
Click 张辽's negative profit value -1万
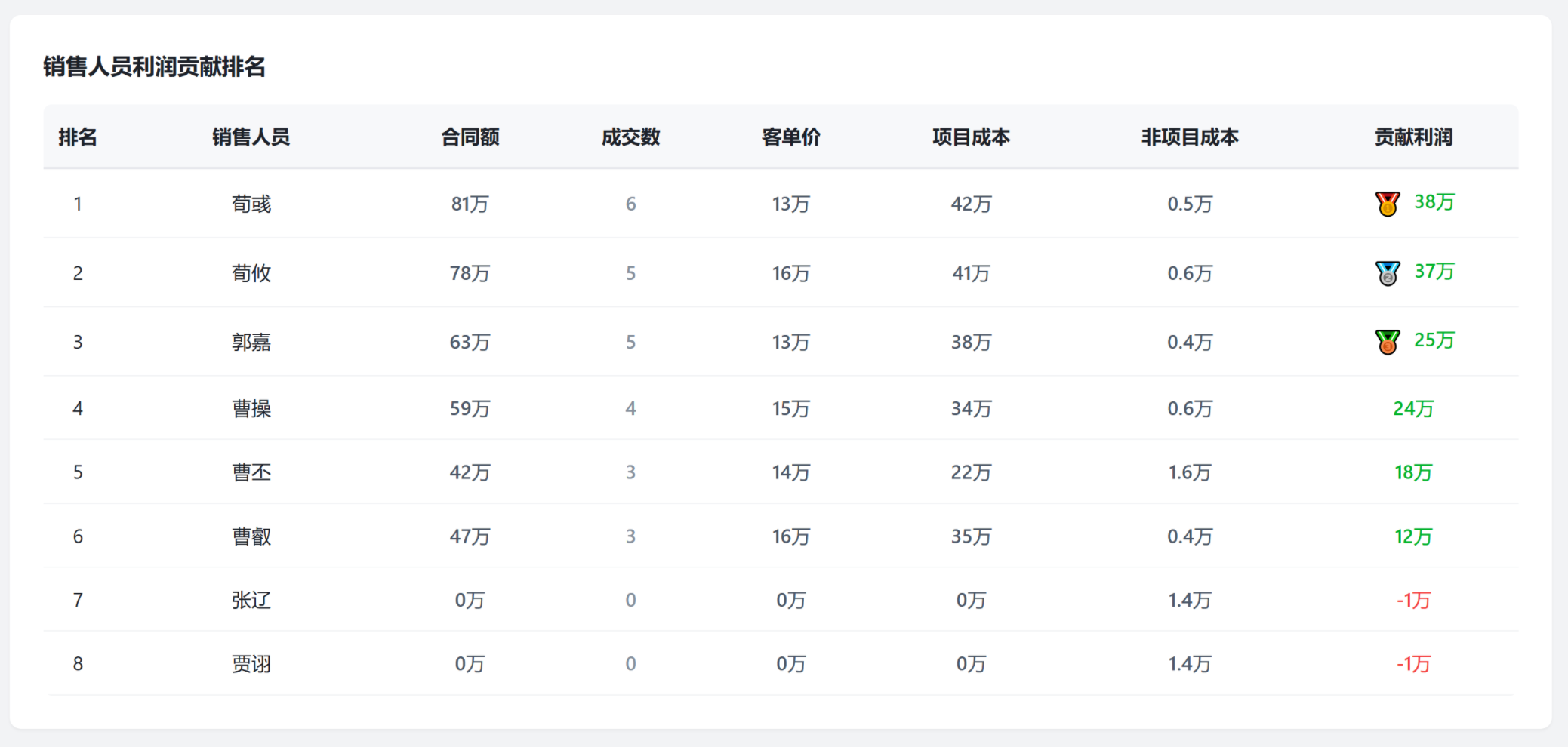pos(1412,601)
